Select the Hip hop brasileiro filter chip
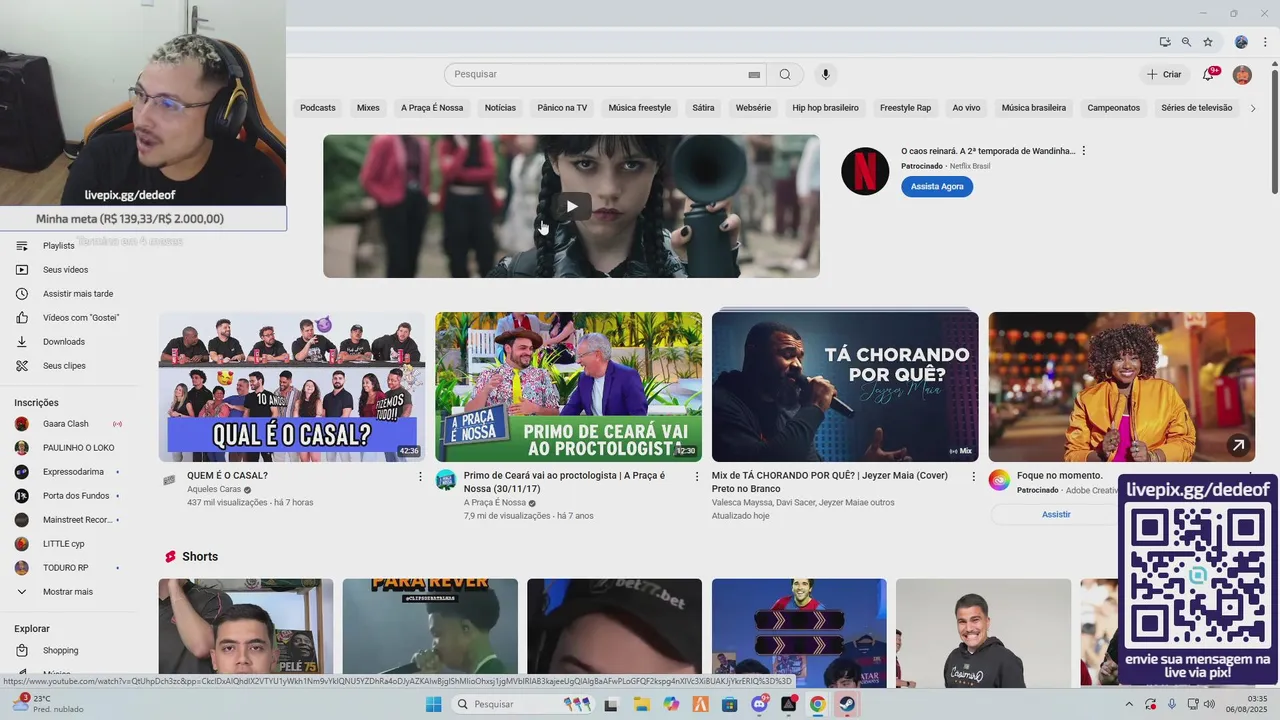 pos(826,108)
